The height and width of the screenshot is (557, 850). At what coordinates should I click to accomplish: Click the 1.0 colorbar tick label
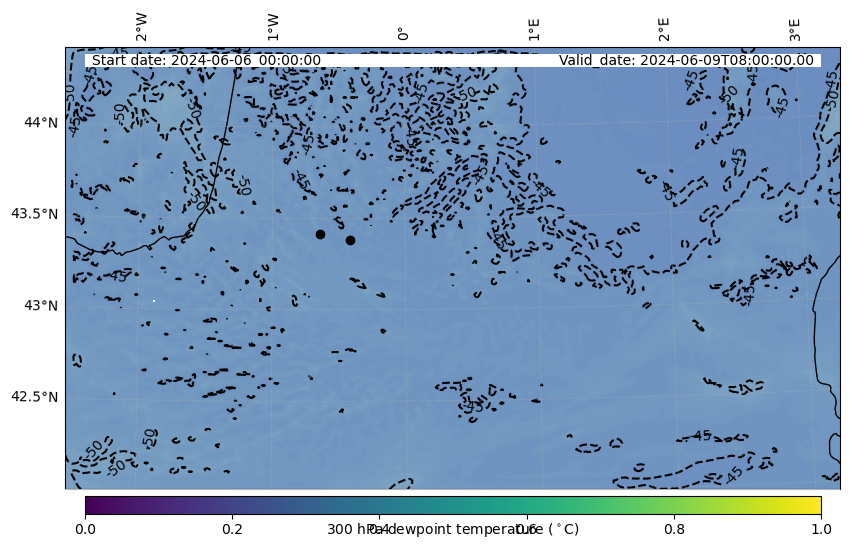coord(820,529)
